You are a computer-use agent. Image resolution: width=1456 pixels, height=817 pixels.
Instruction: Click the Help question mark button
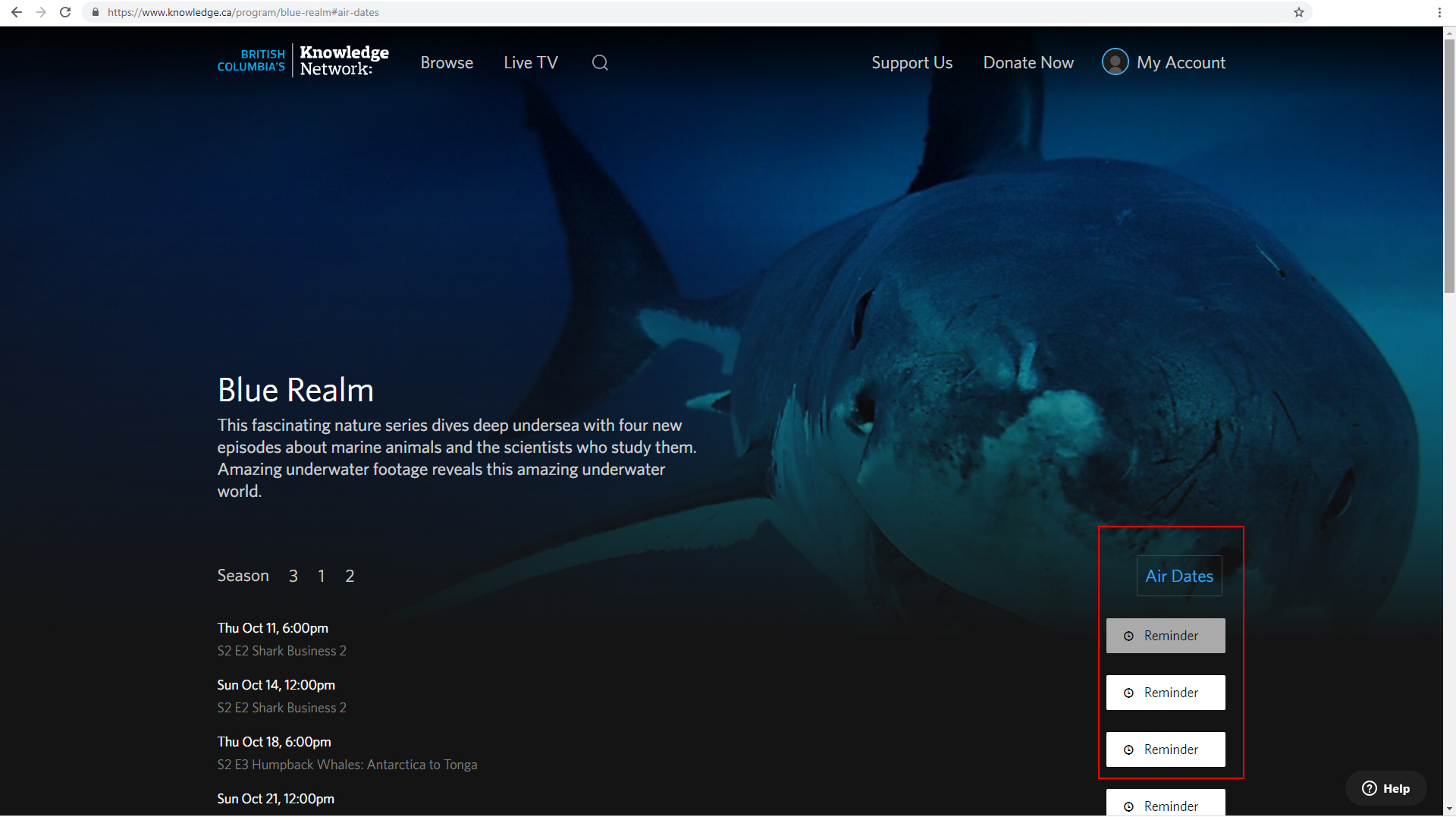(1385, 788)
